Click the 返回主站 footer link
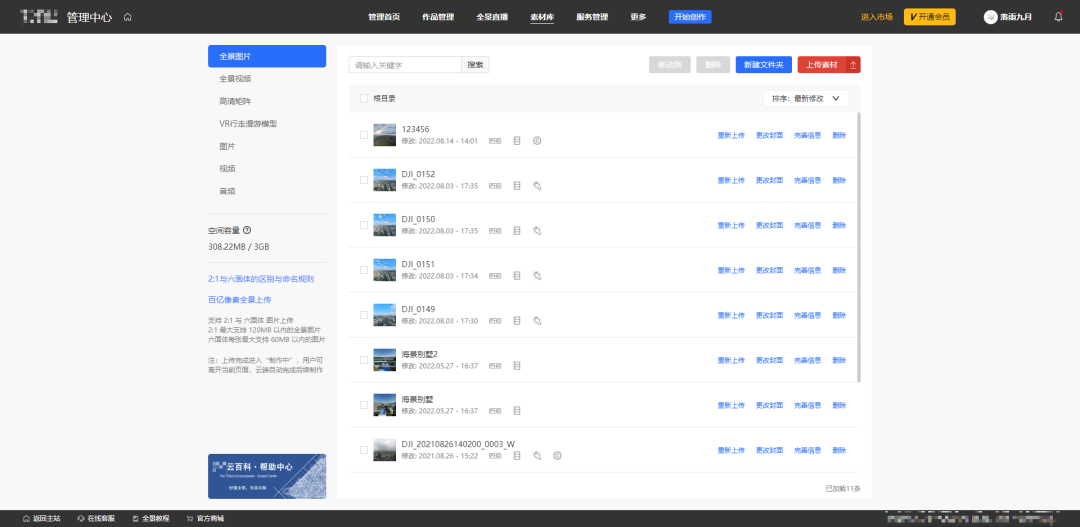The image size is (1080, 527). pyautogui.click(x=41, y=519)
